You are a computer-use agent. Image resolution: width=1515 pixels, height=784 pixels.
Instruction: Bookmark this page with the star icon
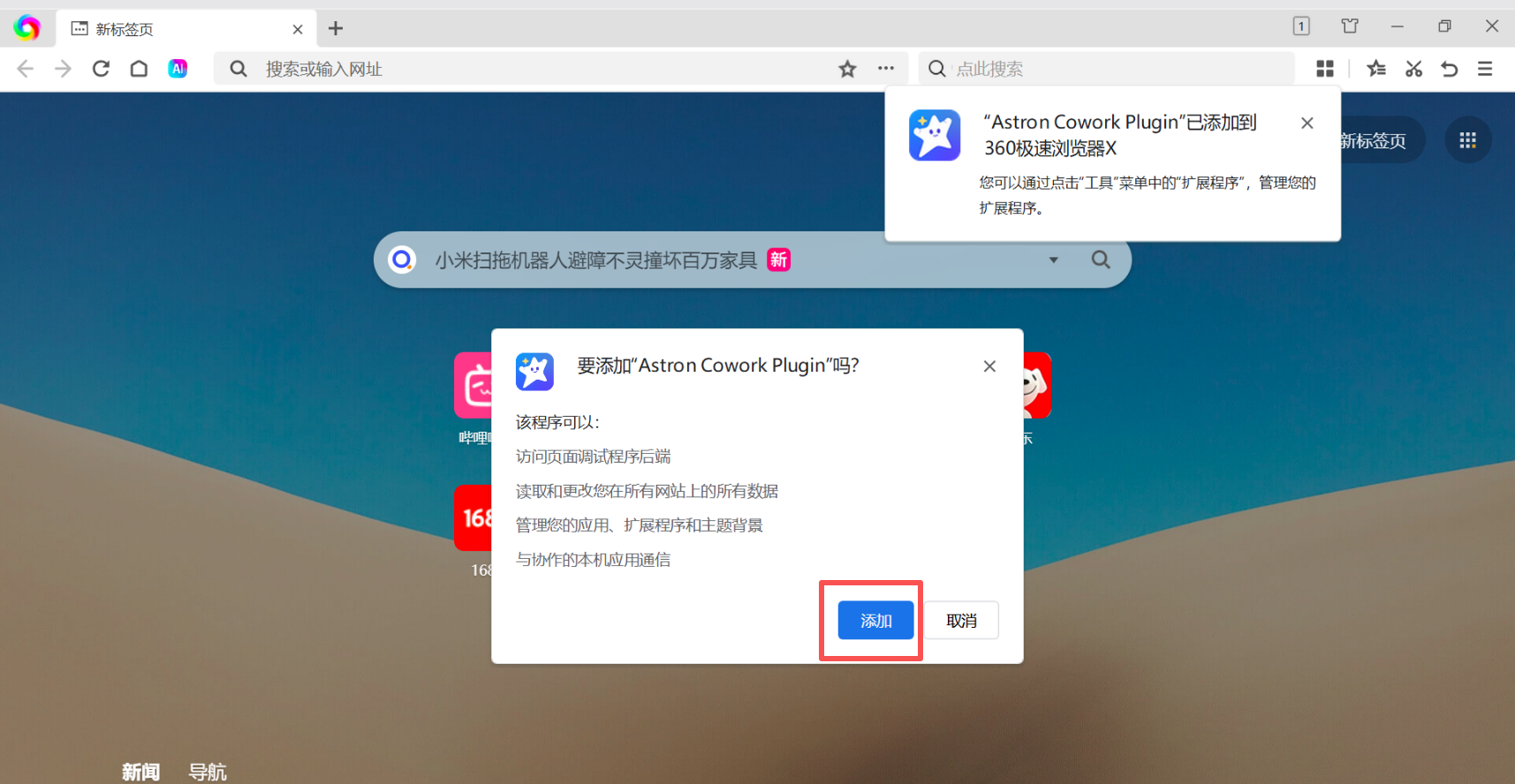(847, 69)
